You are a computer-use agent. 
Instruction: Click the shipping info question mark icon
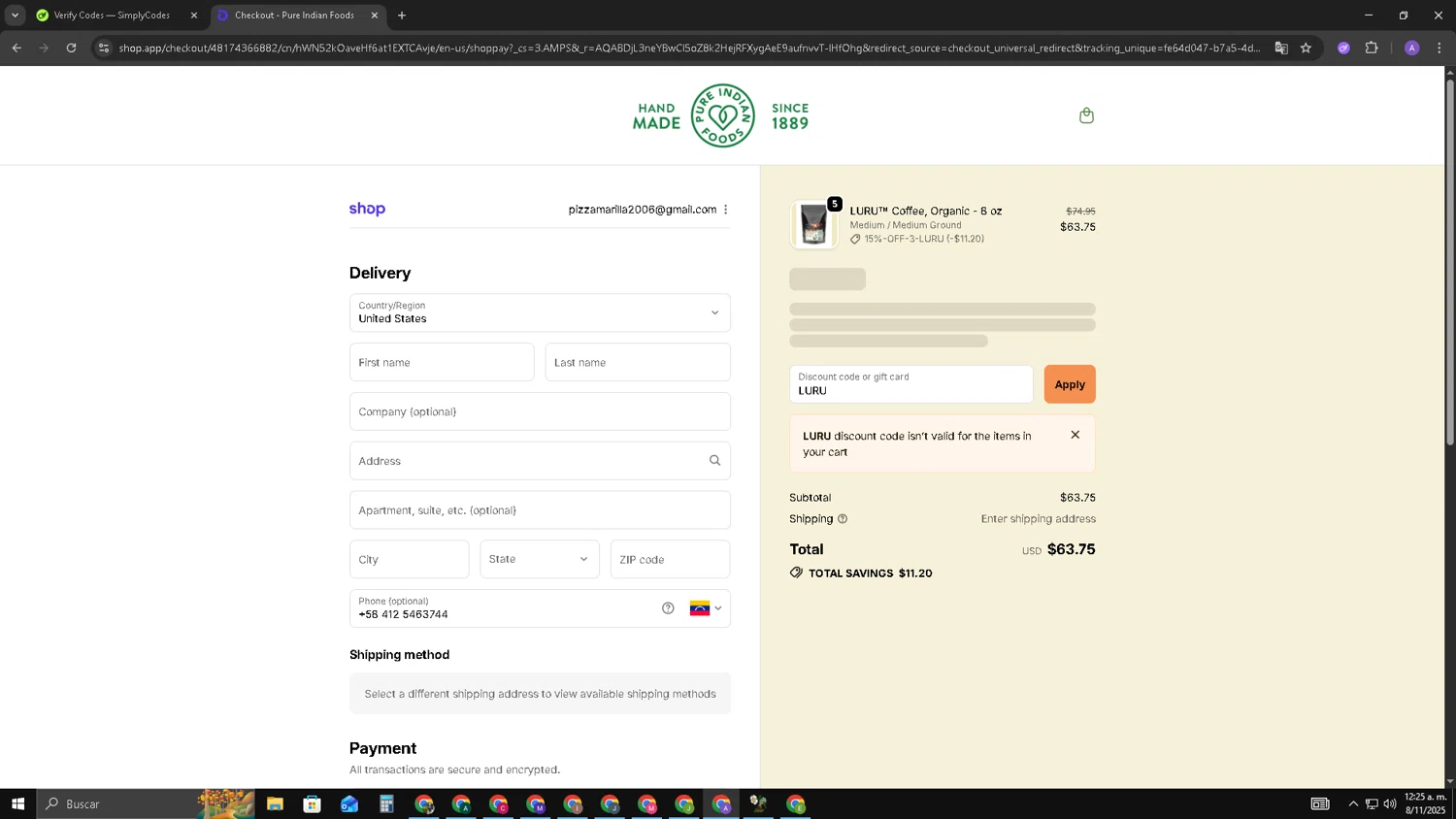point(843,519)
